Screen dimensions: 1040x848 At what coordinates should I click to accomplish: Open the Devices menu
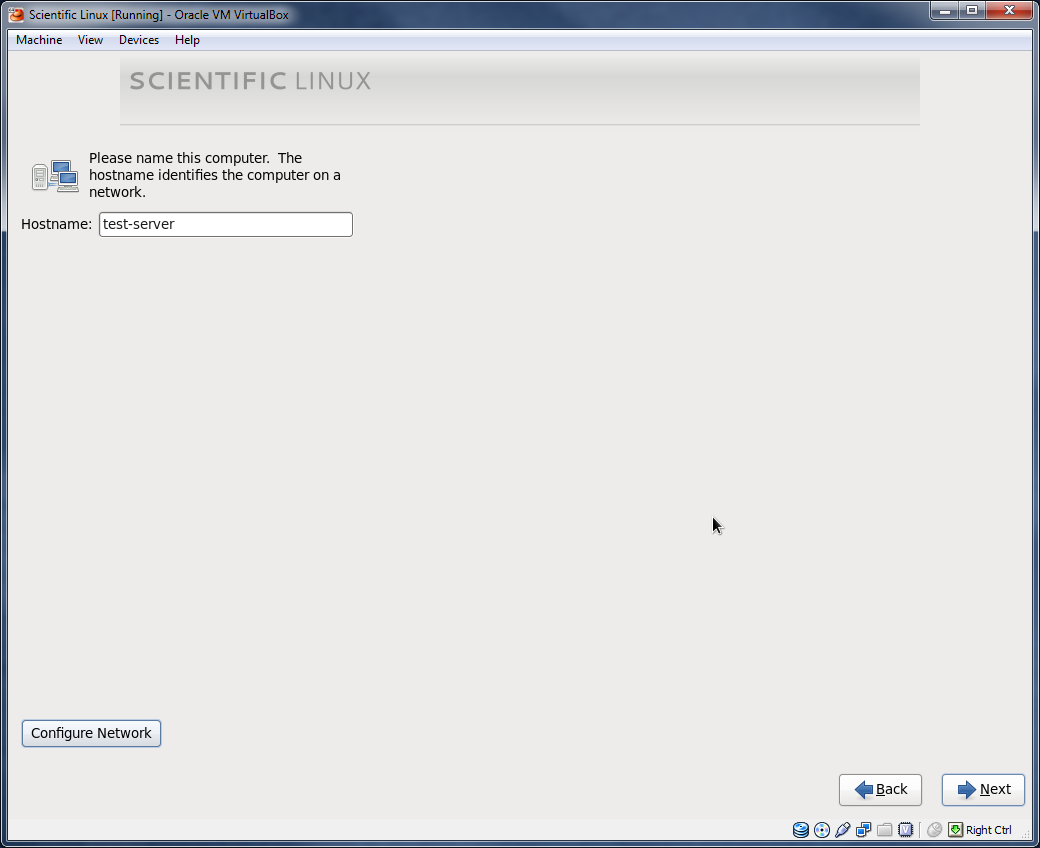click(x=139, y=40)
